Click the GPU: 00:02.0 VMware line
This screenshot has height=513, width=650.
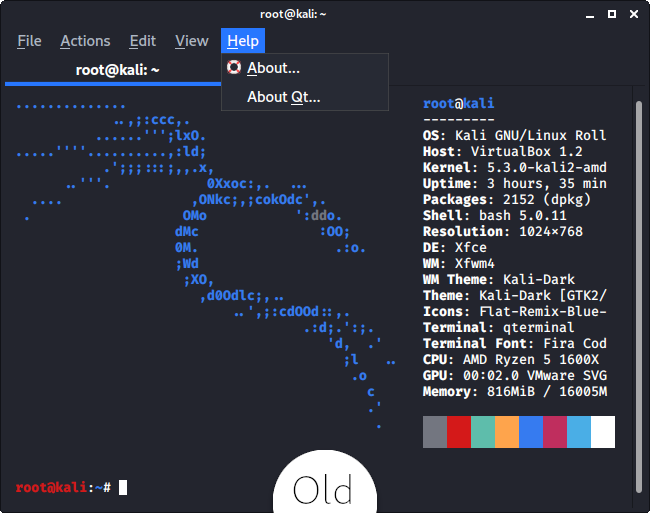coord(514,376)
